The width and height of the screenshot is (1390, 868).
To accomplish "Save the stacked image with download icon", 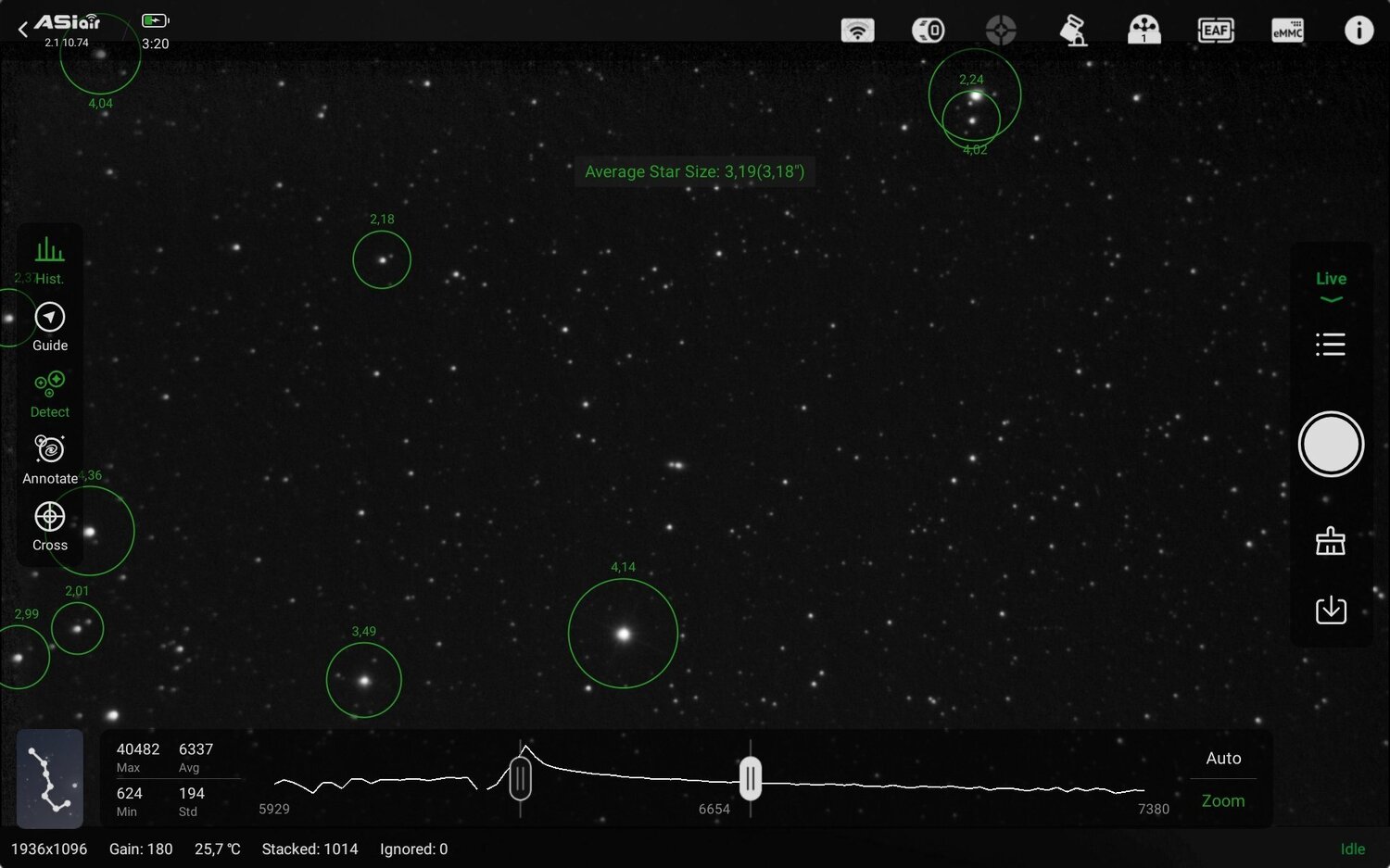I will pyautogui.click(x=1331, y=610).
